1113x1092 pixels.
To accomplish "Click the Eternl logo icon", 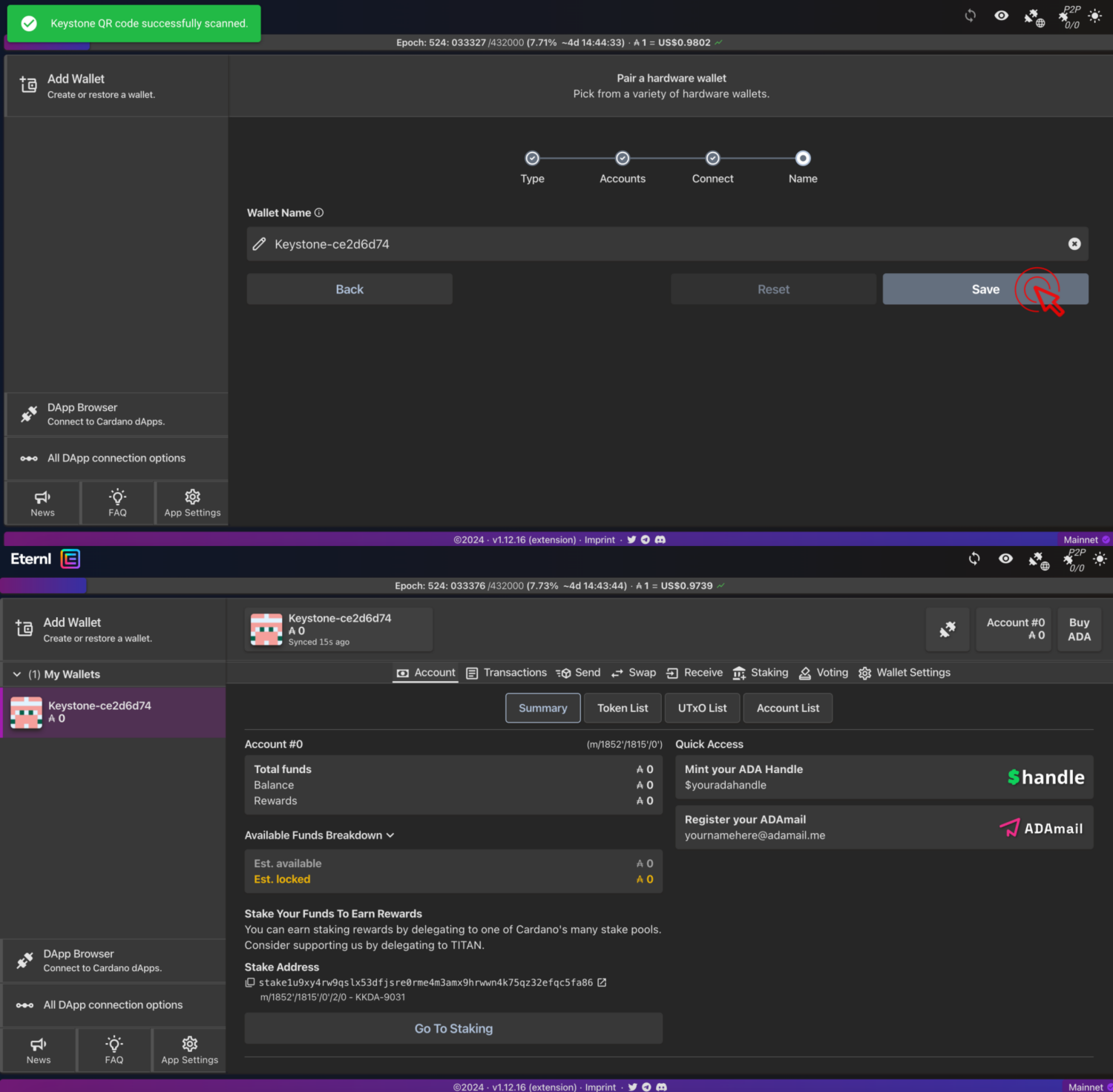I will coord(70,559).
